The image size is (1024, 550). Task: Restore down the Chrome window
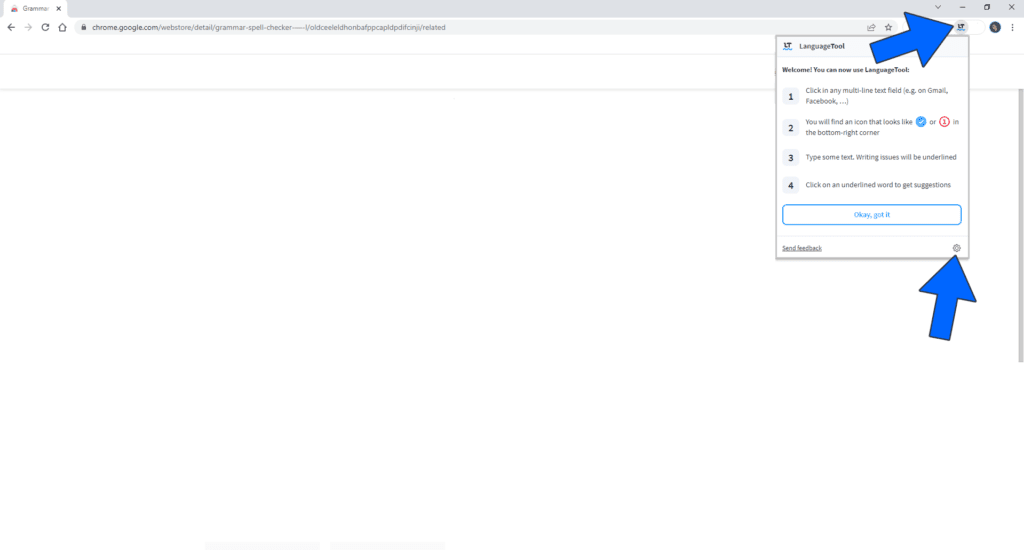coord(987,7)
